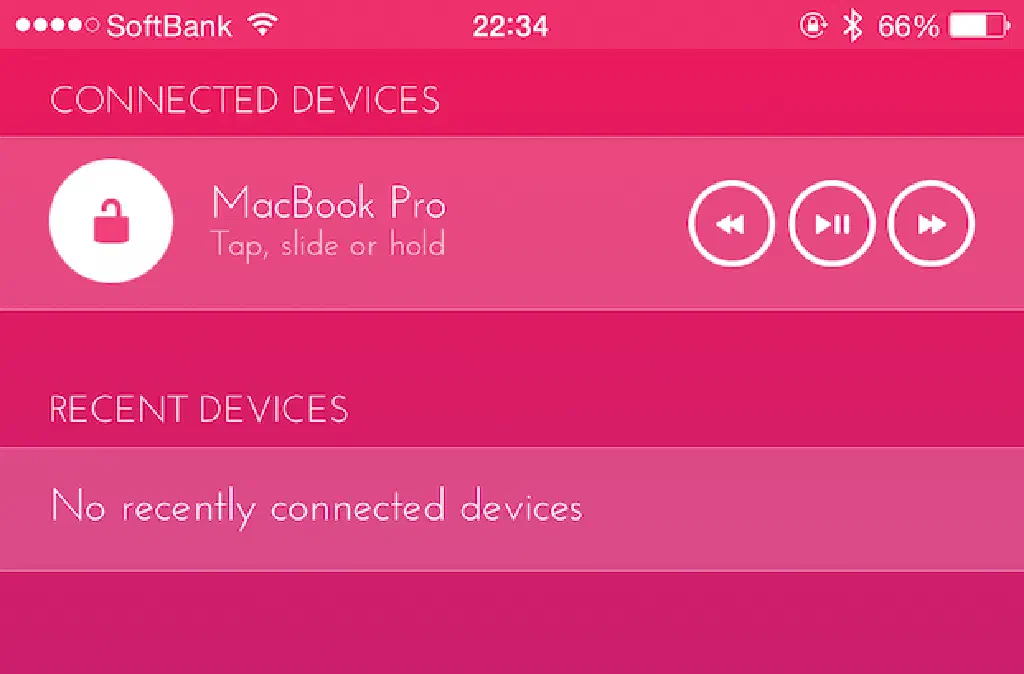
Task: Tap the cellular signal strength dots
Action: (57, 26)
